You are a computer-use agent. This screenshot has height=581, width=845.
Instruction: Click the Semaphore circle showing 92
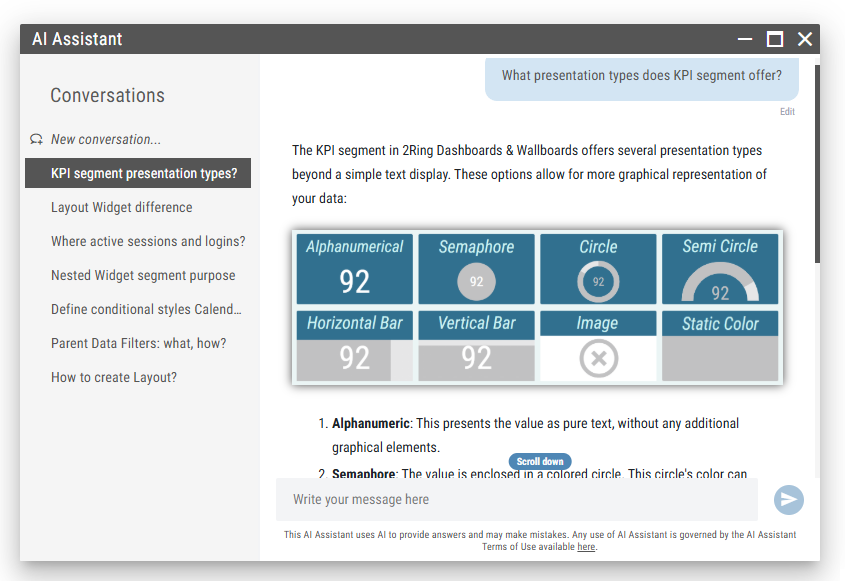(476, 282)
